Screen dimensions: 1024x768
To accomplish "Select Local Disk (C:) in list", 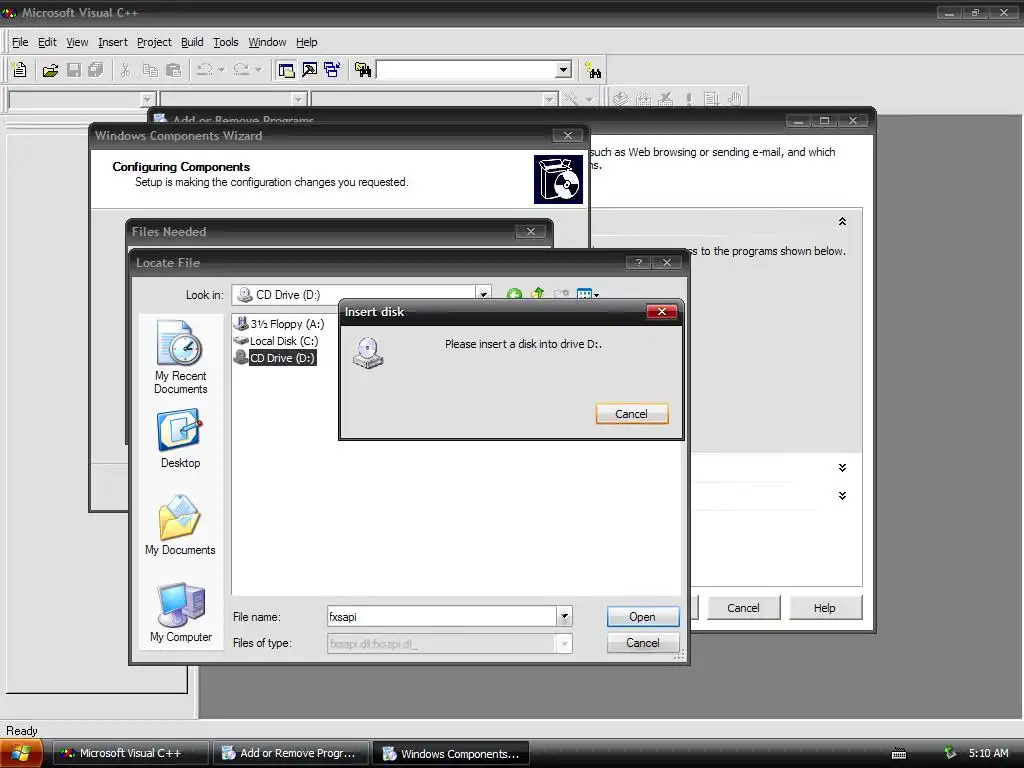I will tap(276, 341).
